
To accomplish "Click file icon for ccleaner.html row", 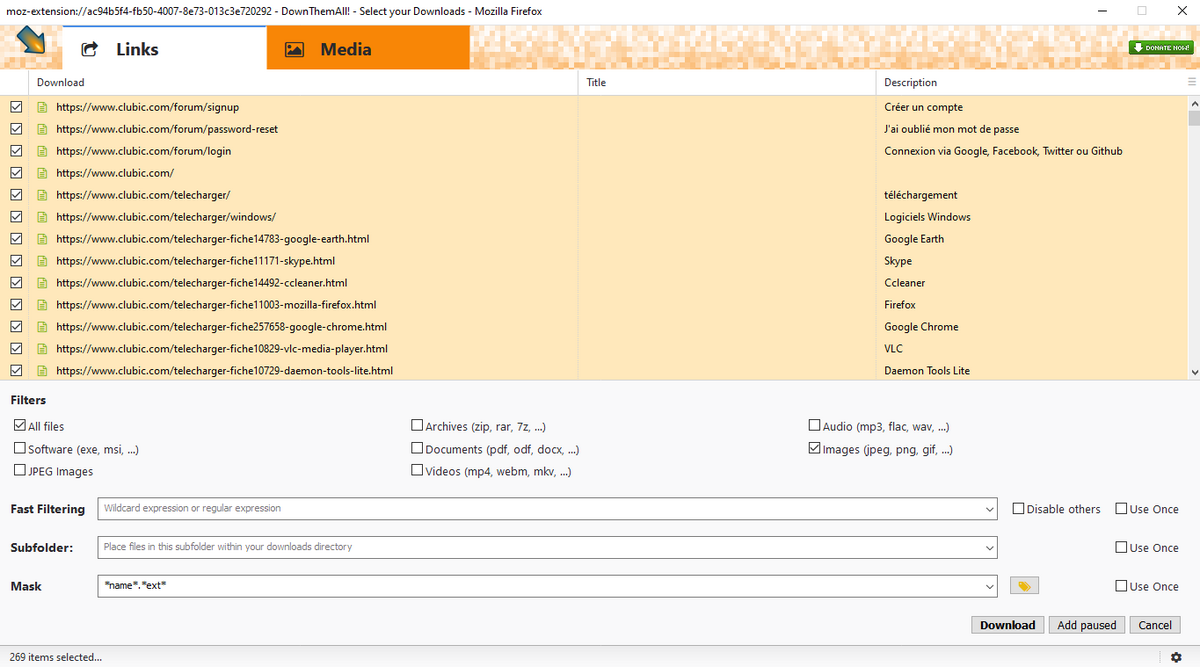I will coord(42,283).
